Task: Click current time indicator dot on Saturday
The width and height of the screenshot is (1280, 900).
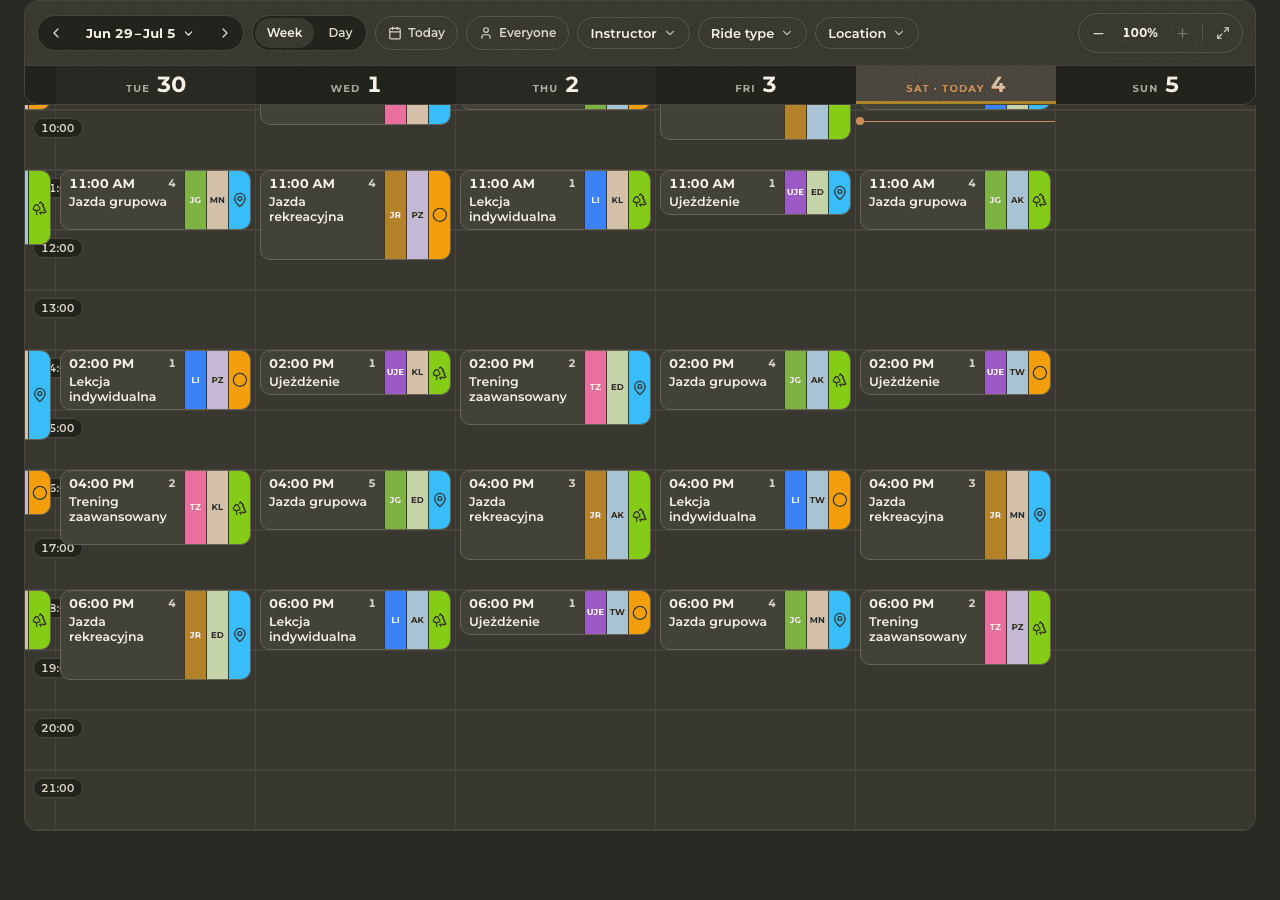Action: click(x=860, y=121)
